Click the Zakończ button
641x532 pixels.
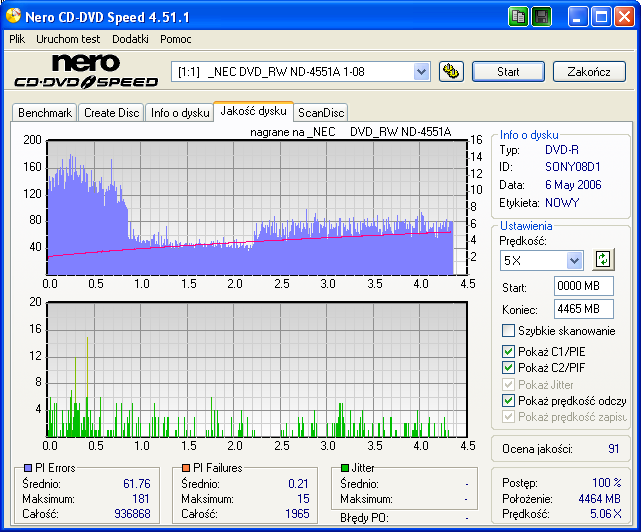(x=589, y=72)
